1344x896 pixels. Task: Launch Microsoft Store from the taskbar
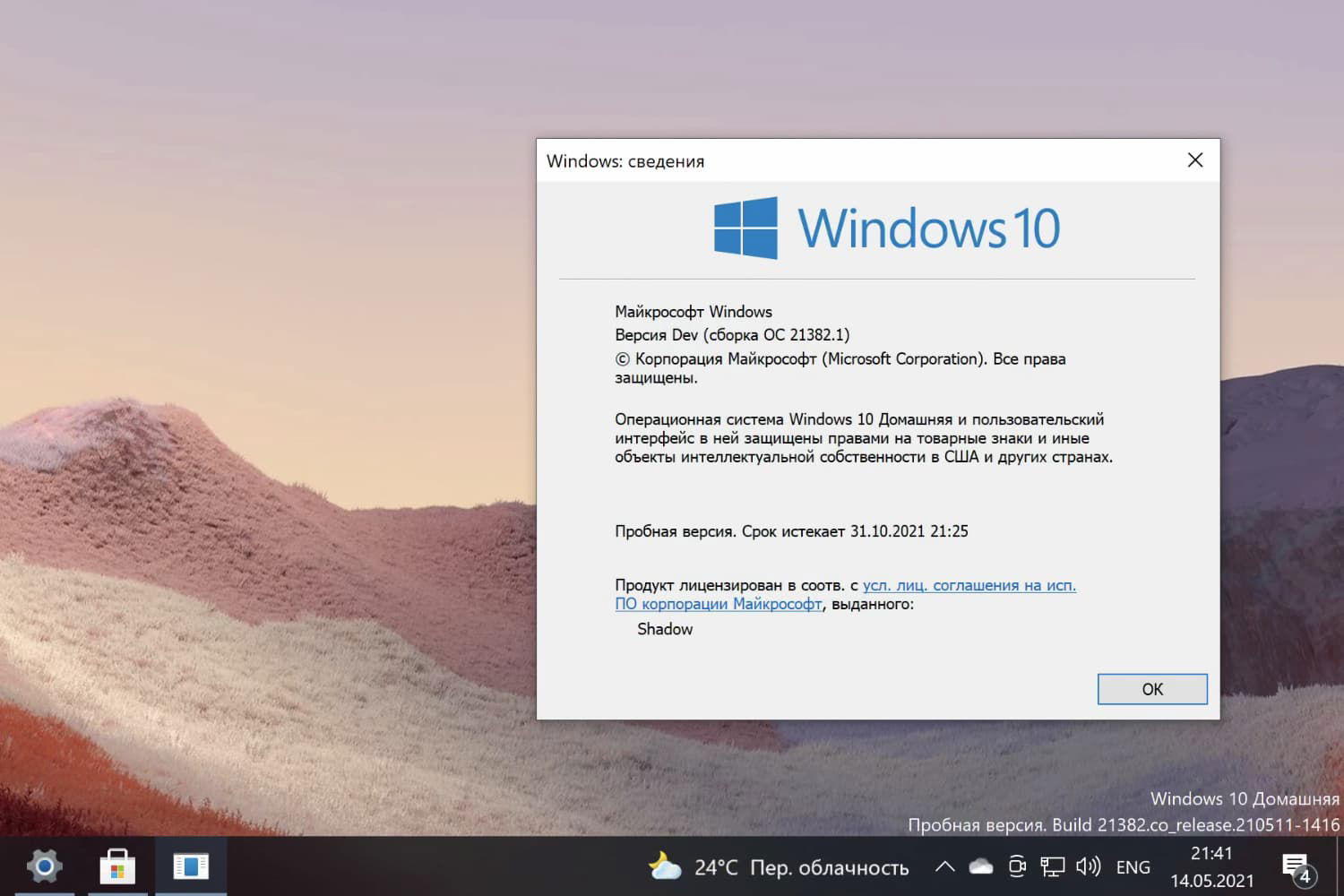pos(117,866)
